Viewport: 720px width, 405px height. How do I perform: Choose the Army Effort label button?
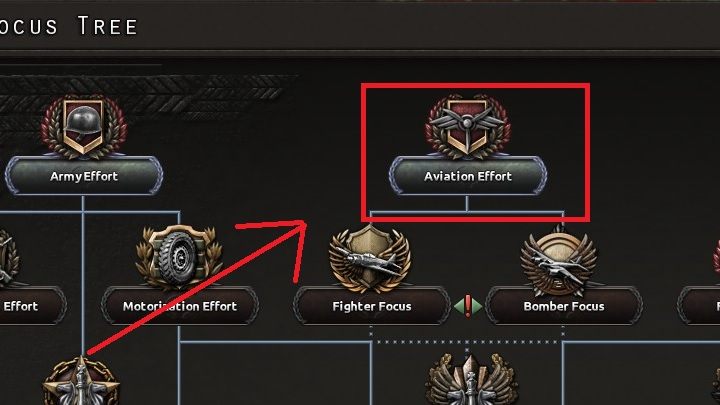(x=83, y=176)
